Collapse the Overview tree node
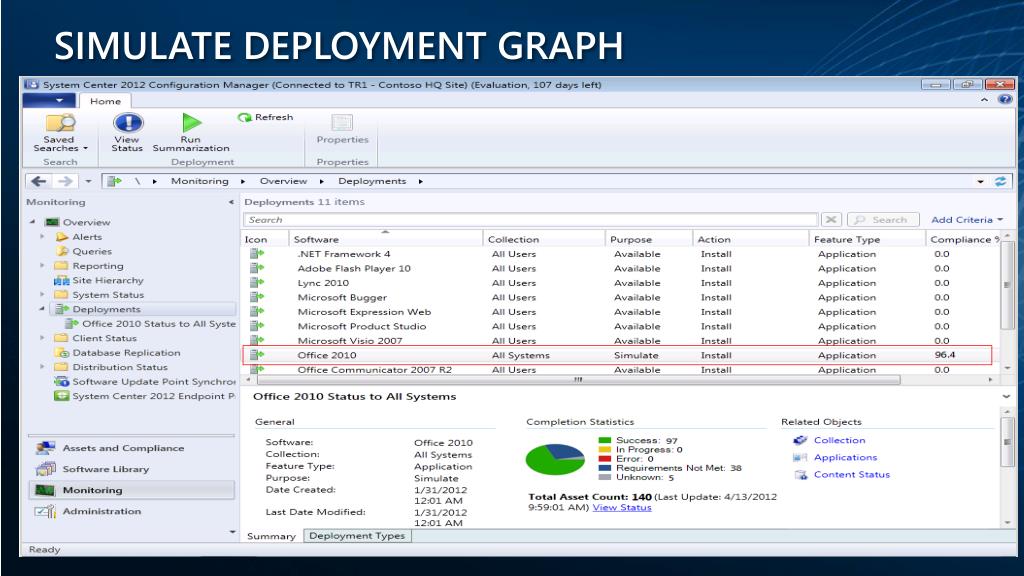This screenshot has width=1024, height=576. (x=32, y=222)
